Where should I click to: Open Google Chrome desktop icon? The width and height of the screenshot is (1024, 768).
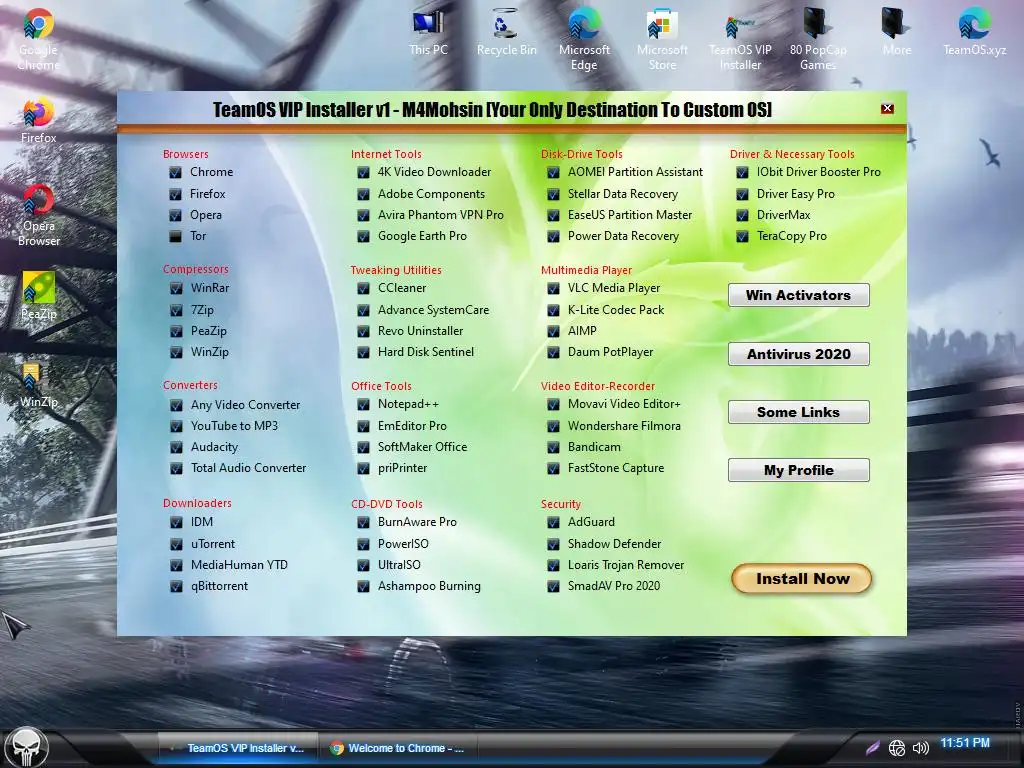[39, 39]
